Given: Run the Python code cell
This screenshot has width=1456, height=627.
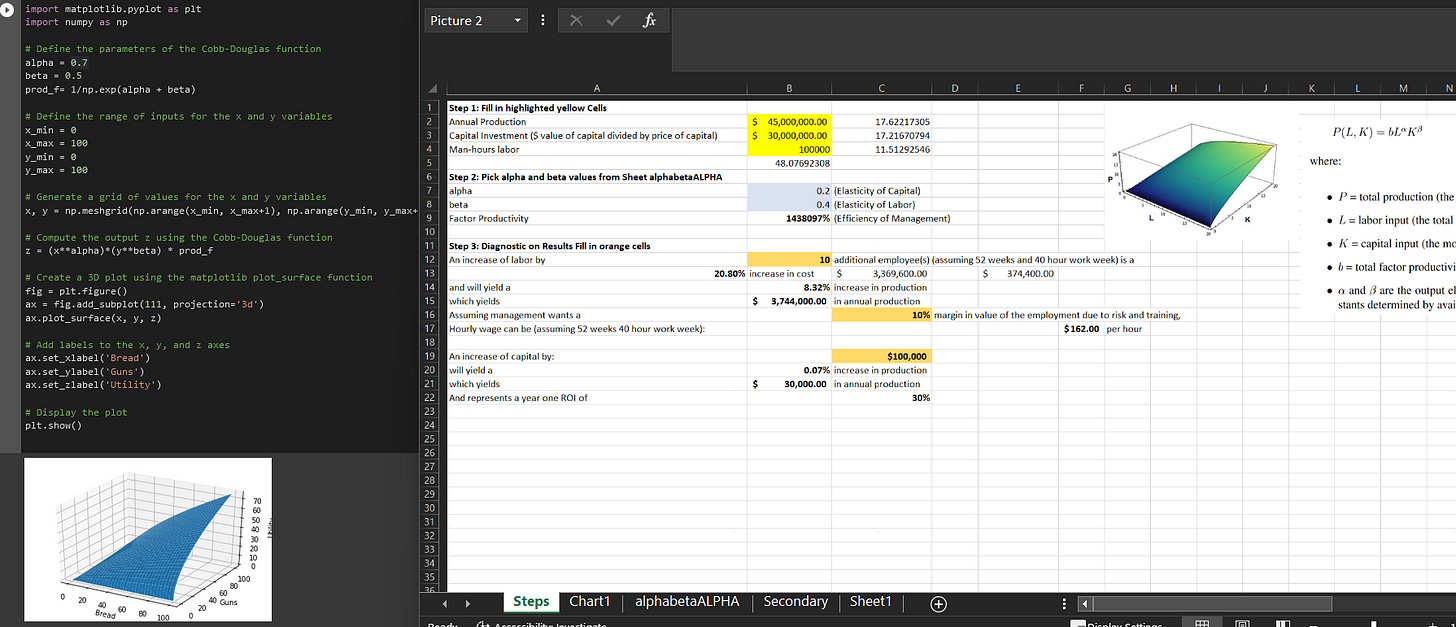Looking at the screenshot, I should pos(9,8).
